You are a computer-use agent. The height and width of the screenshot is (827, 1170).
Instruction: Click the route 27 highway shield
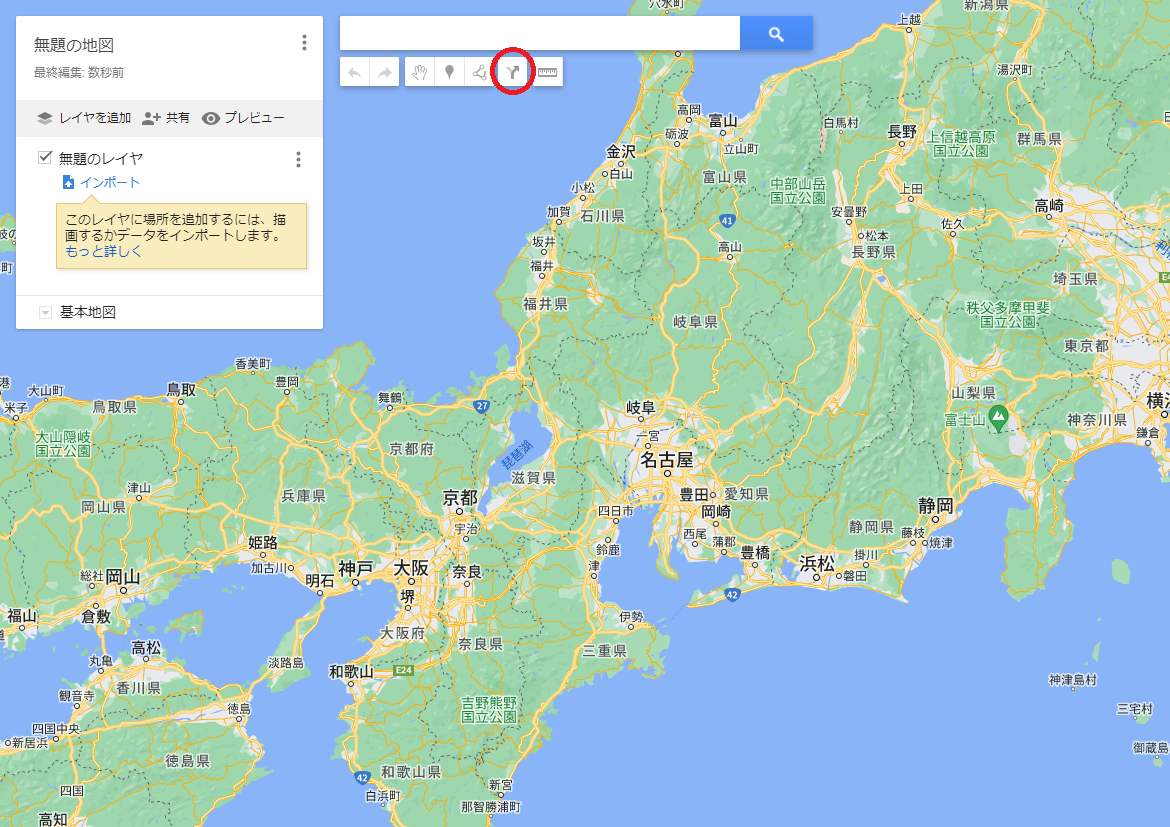tap(482, 407)
